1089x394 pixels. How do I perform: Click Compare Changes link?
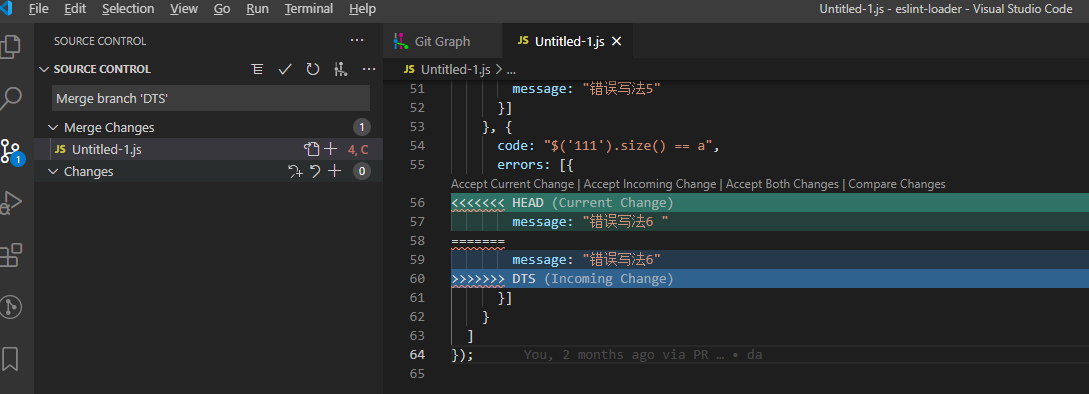tap(897, 184)
